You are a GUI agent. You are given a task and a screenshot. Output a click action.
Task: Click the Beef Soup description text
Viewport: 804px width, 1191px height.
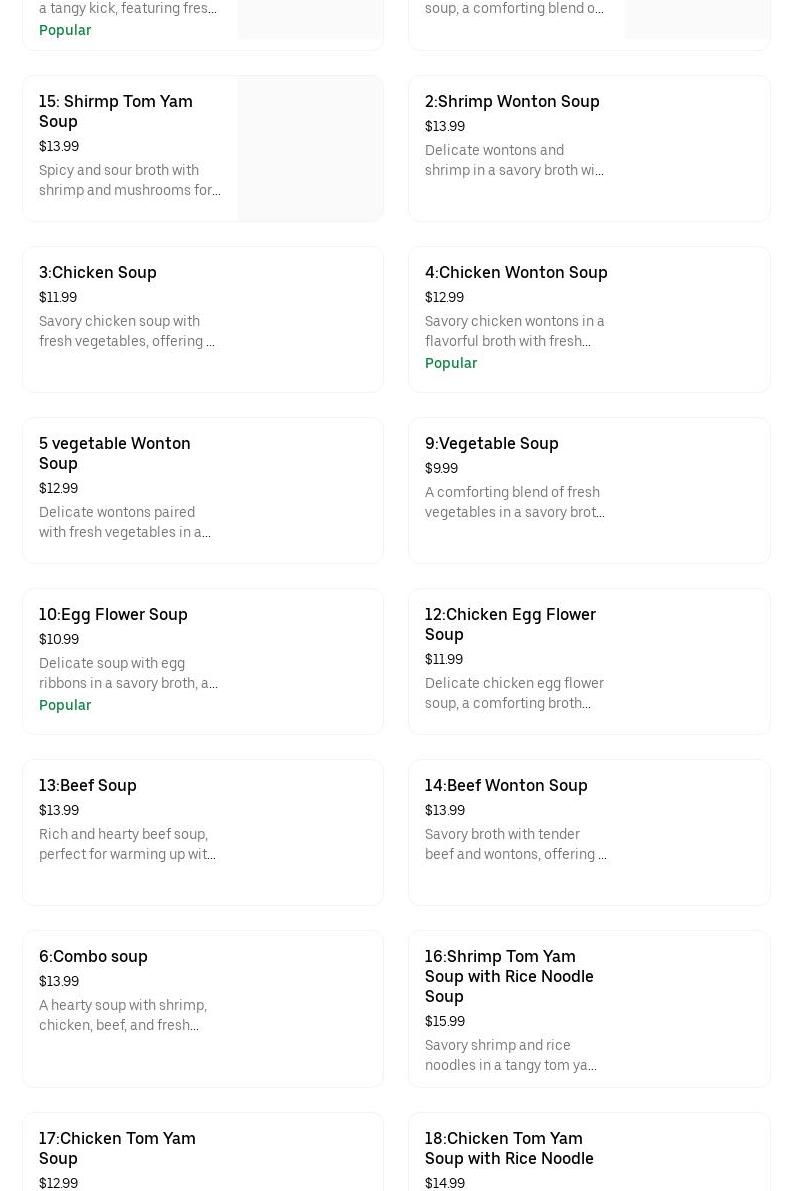(127, 844)
